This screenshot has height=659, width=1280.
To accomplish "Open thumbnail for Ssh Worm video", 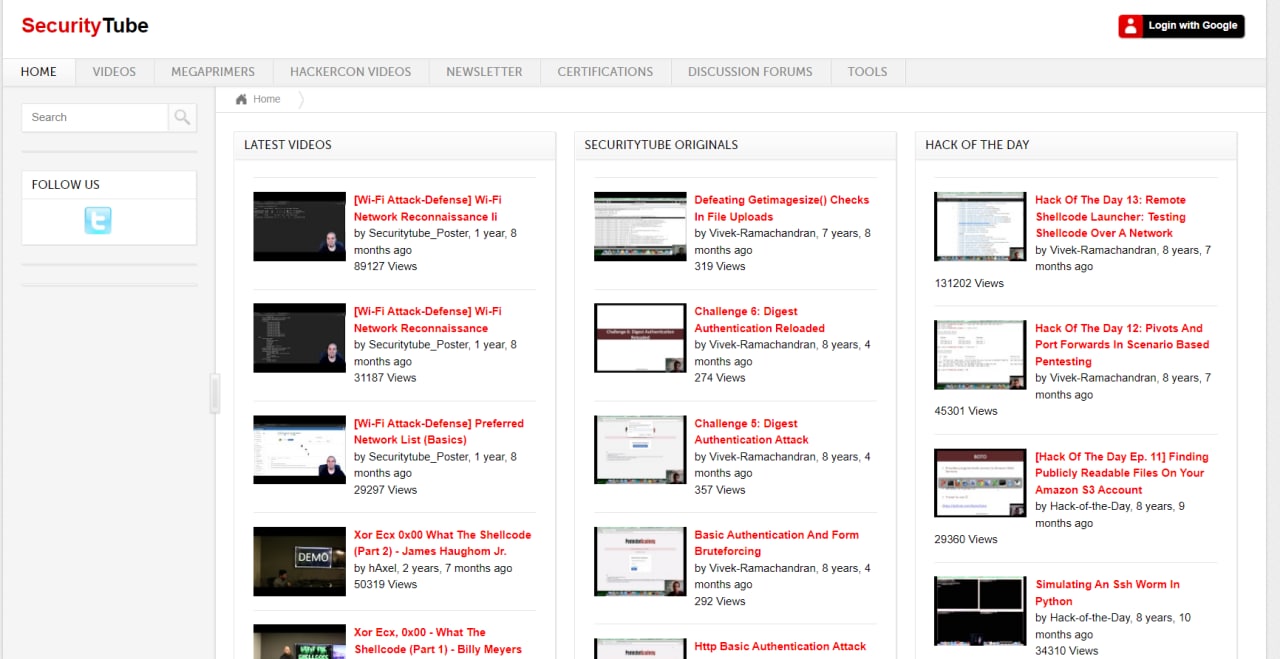I will coord(980,612).
